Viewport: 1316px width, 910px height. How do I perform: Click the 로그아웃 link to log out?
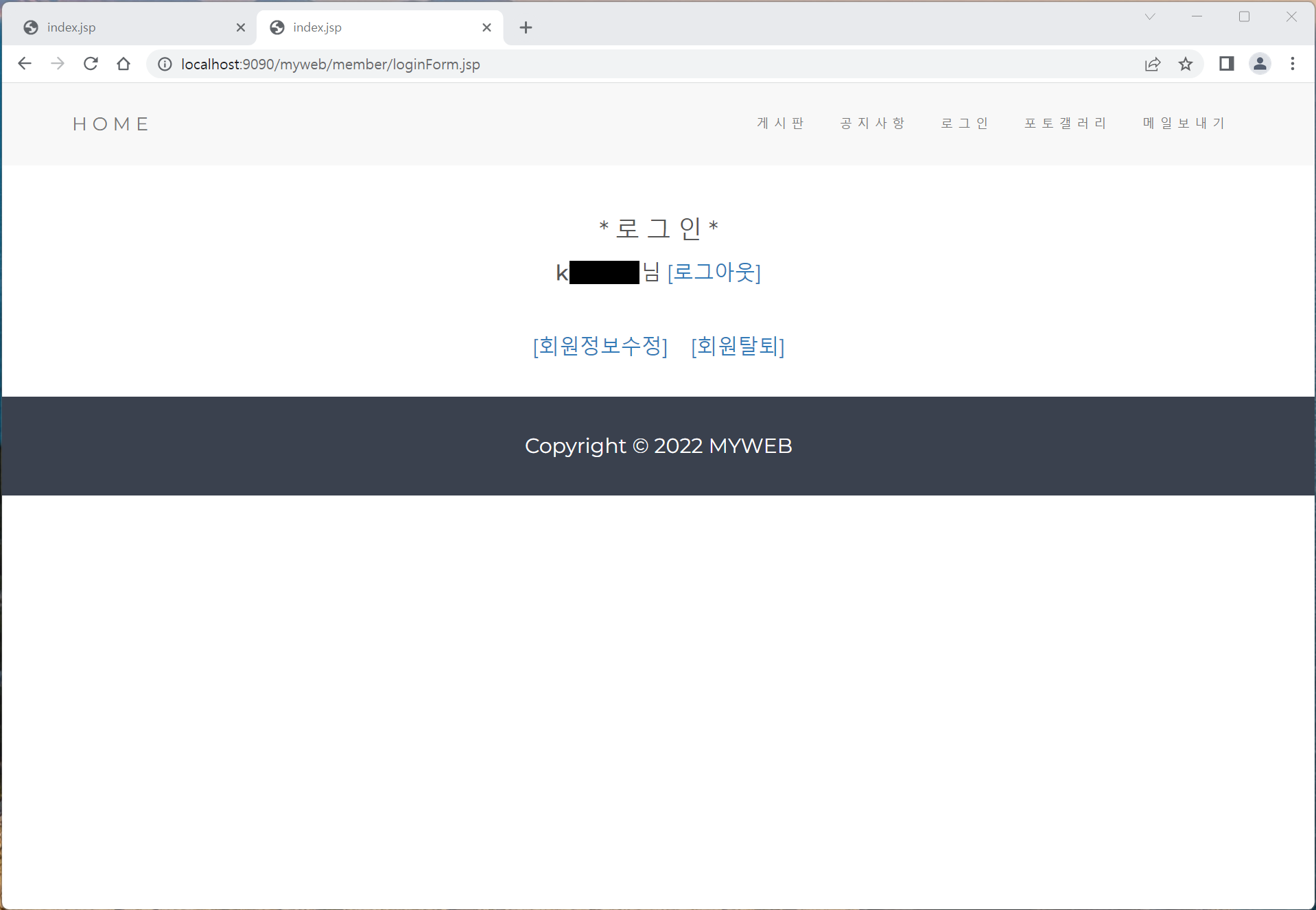tap(714, 272)
